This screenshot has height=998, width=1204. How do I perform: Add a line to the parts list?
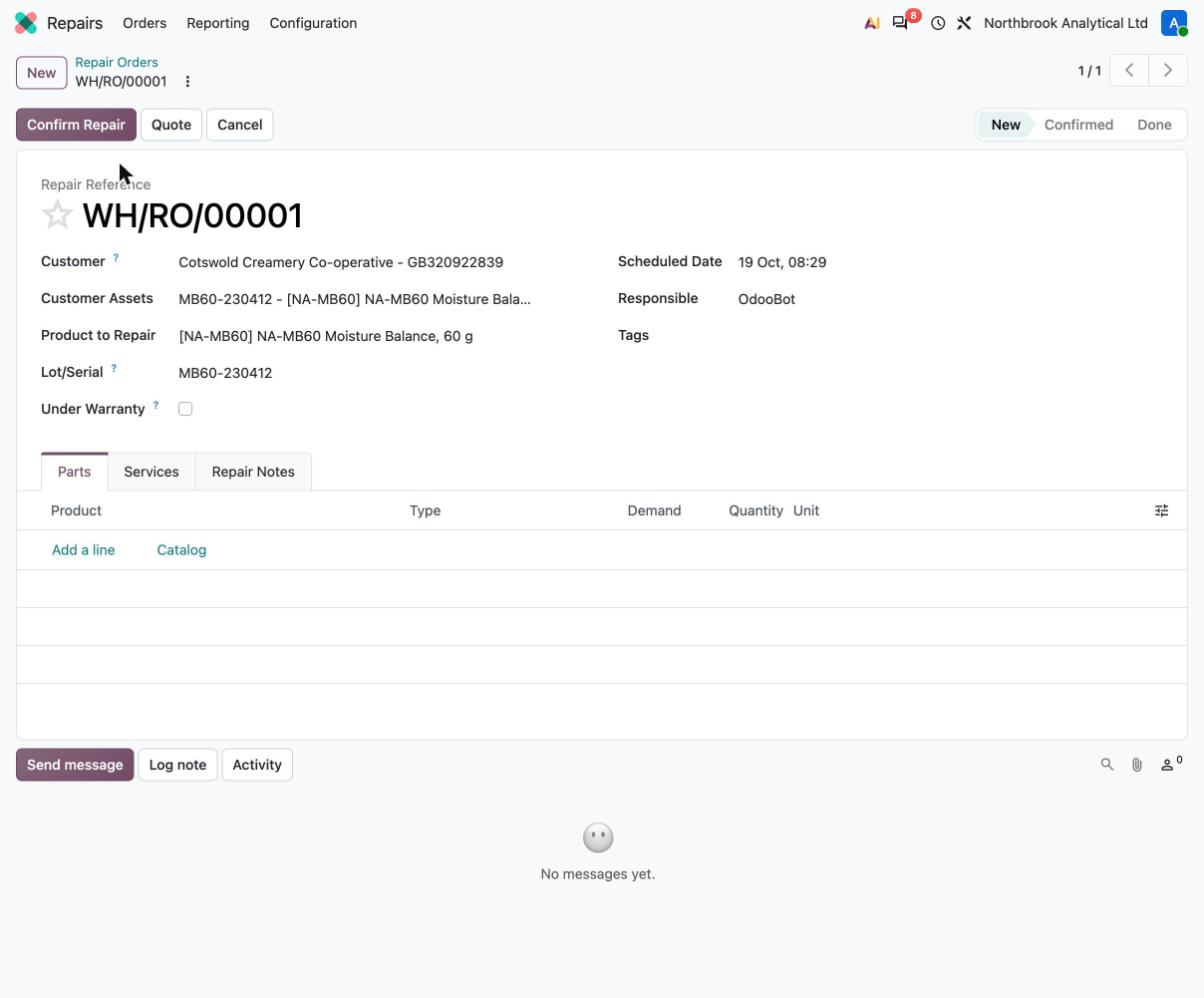(83, 550)
